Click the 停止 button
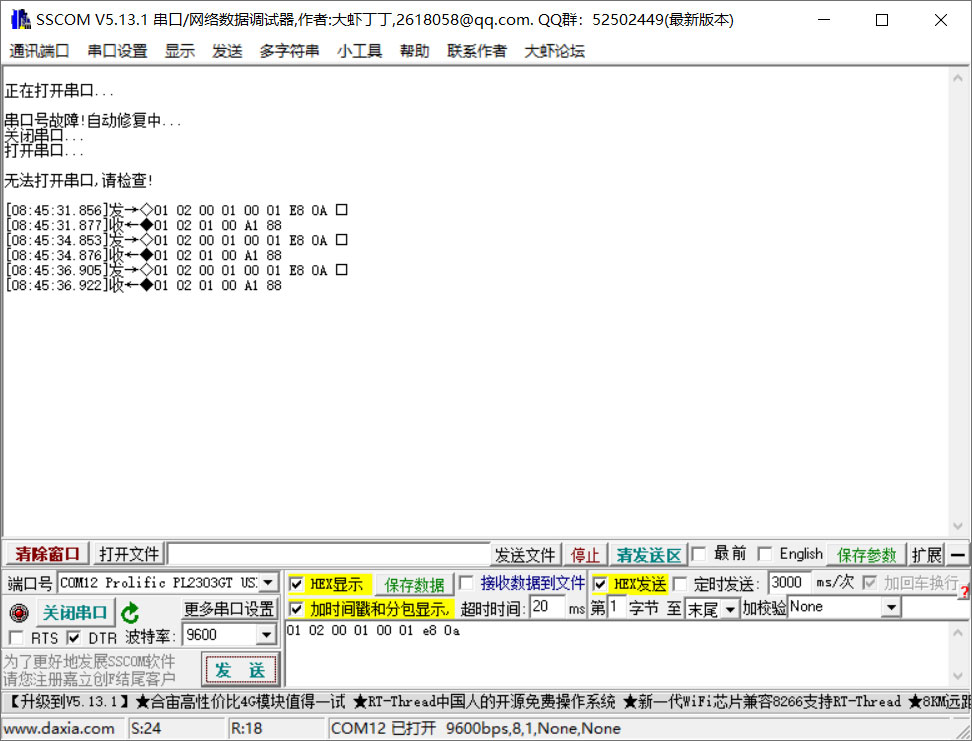Viewport: 972px width, 741px height. [585, 555]
